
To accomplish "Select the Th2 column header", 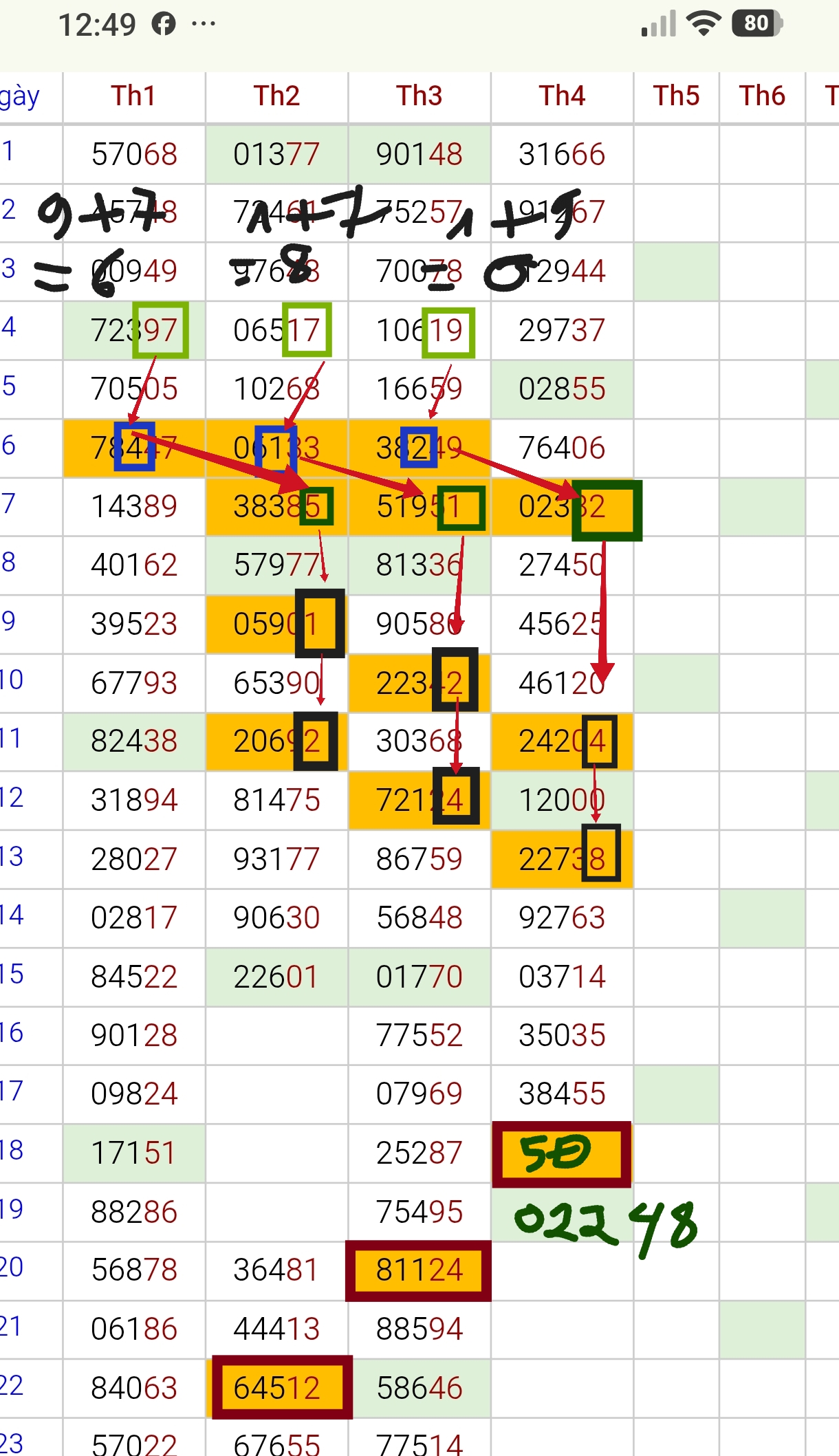I will tap(276, 96).
